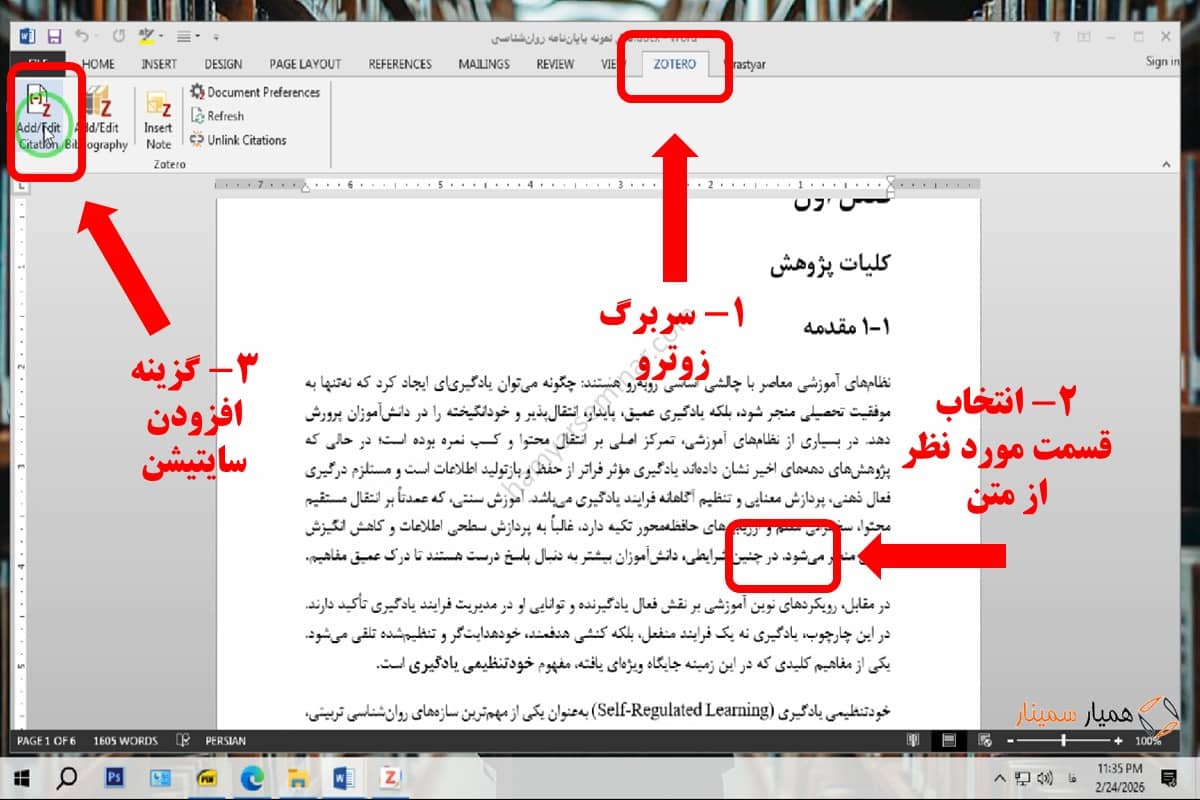Click the zoom in plus button

[1119, 741]
